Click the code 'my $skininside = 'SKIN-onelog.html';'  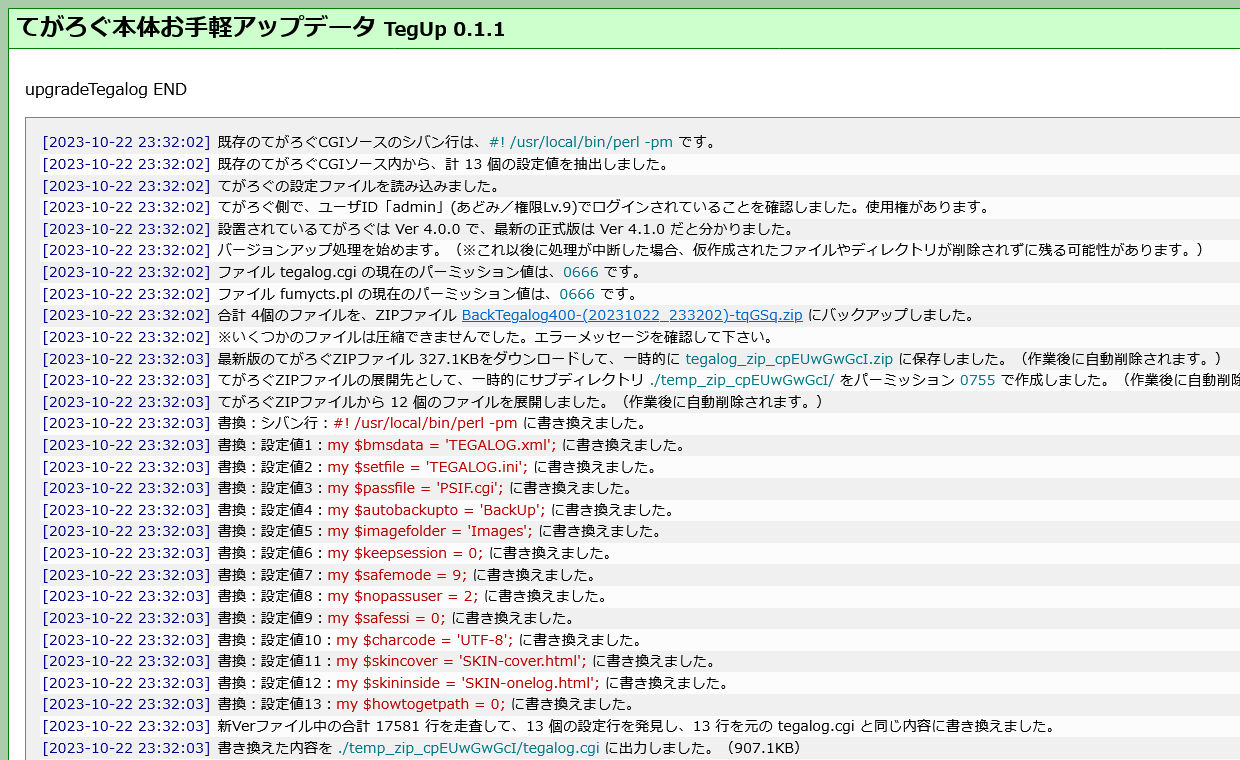click(x=468, y=683)
